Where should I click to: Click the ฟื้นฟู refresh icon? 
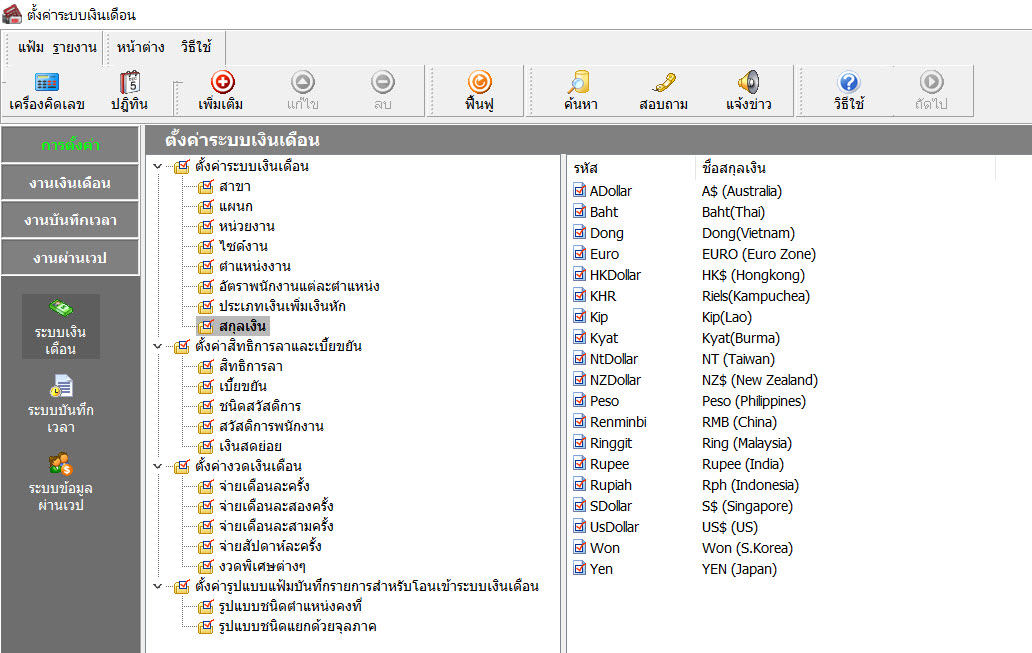click(x=479, y=82)
